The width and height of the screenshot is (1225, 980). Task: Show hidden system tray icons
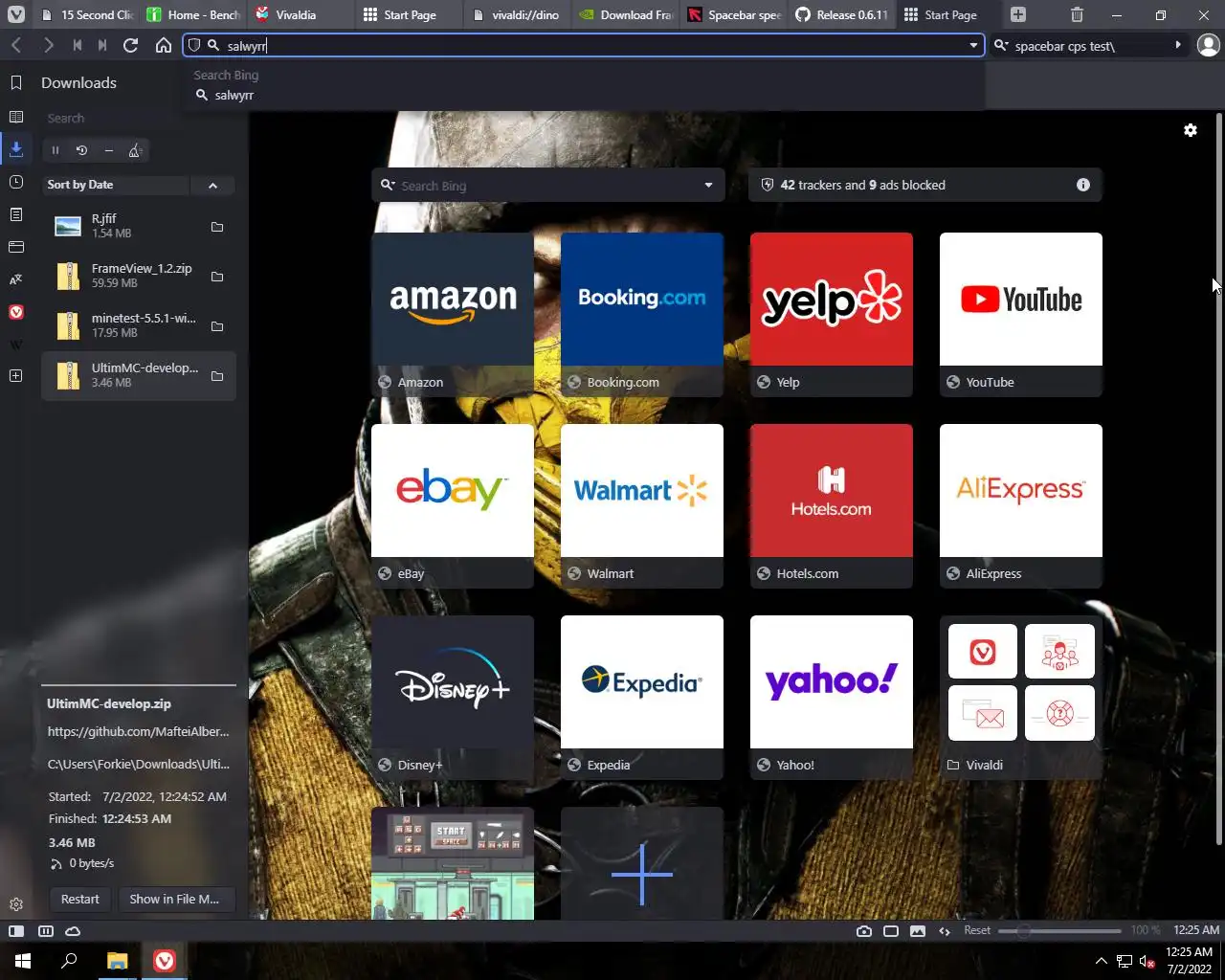1101,961
